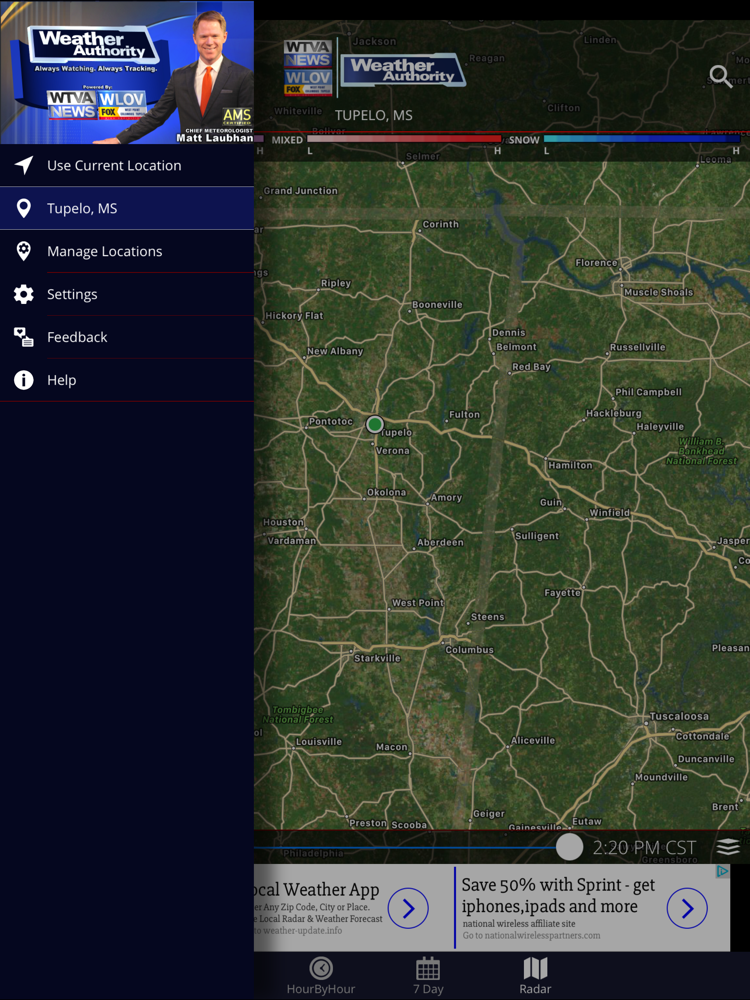Screen dimensions: 750x1000
Task: Click the Hamilton label on the map
Action: tap(570, 466)
